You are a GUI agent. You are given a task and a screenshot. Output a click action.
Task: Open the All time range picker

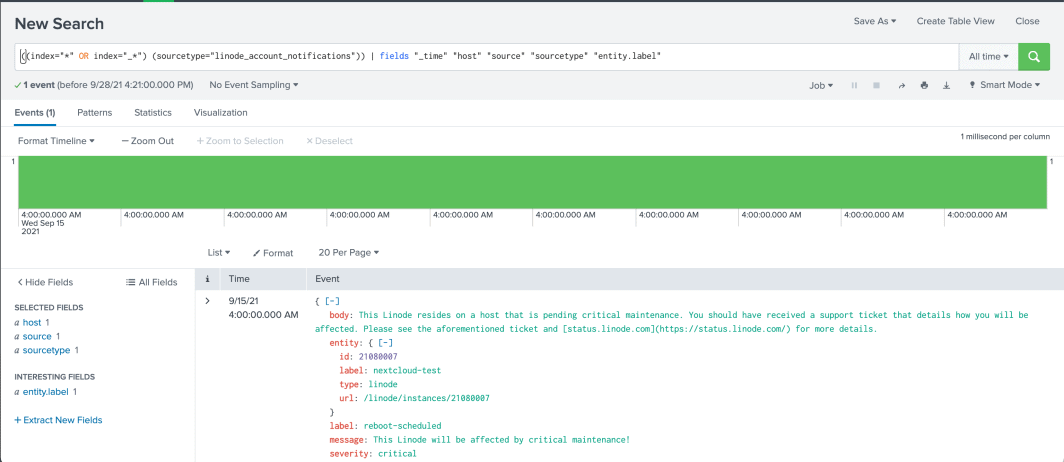pyautogui.click(x=987, y=56)
